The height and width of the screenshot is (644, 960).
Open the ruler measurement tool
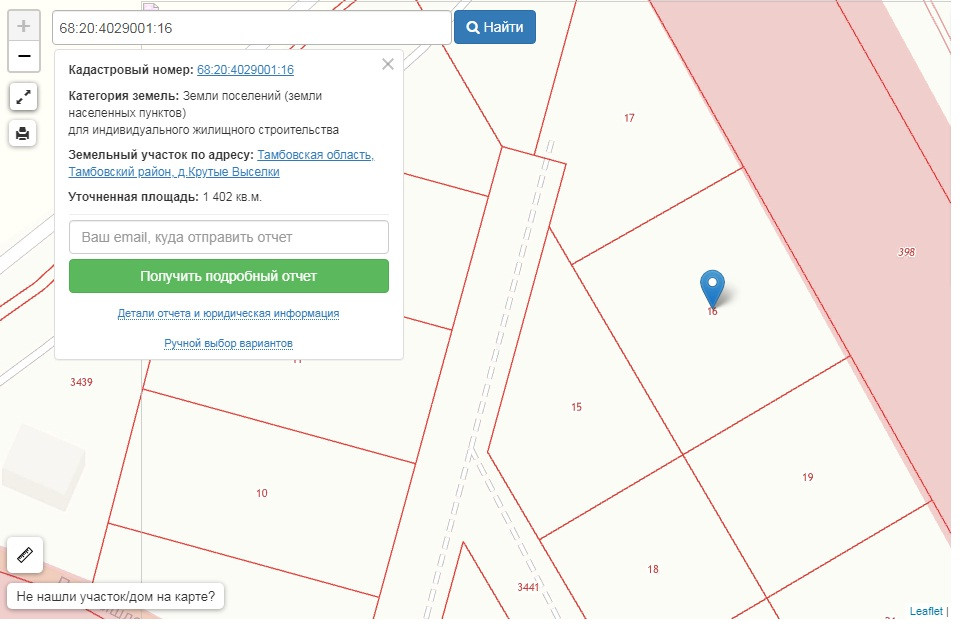[25, 554]
